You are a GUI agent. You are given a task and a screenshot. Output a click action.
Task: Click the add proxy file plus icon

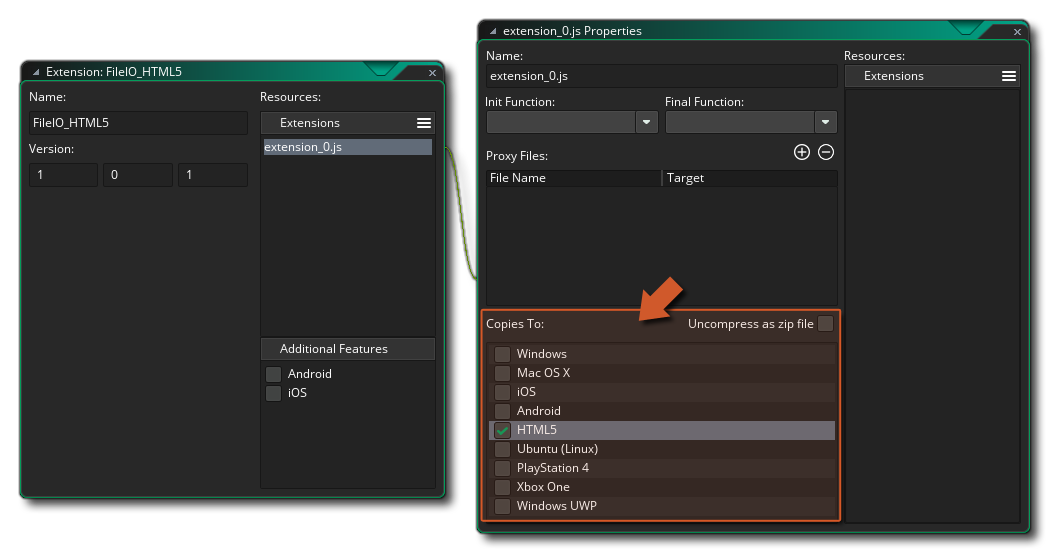coord(801,152)
